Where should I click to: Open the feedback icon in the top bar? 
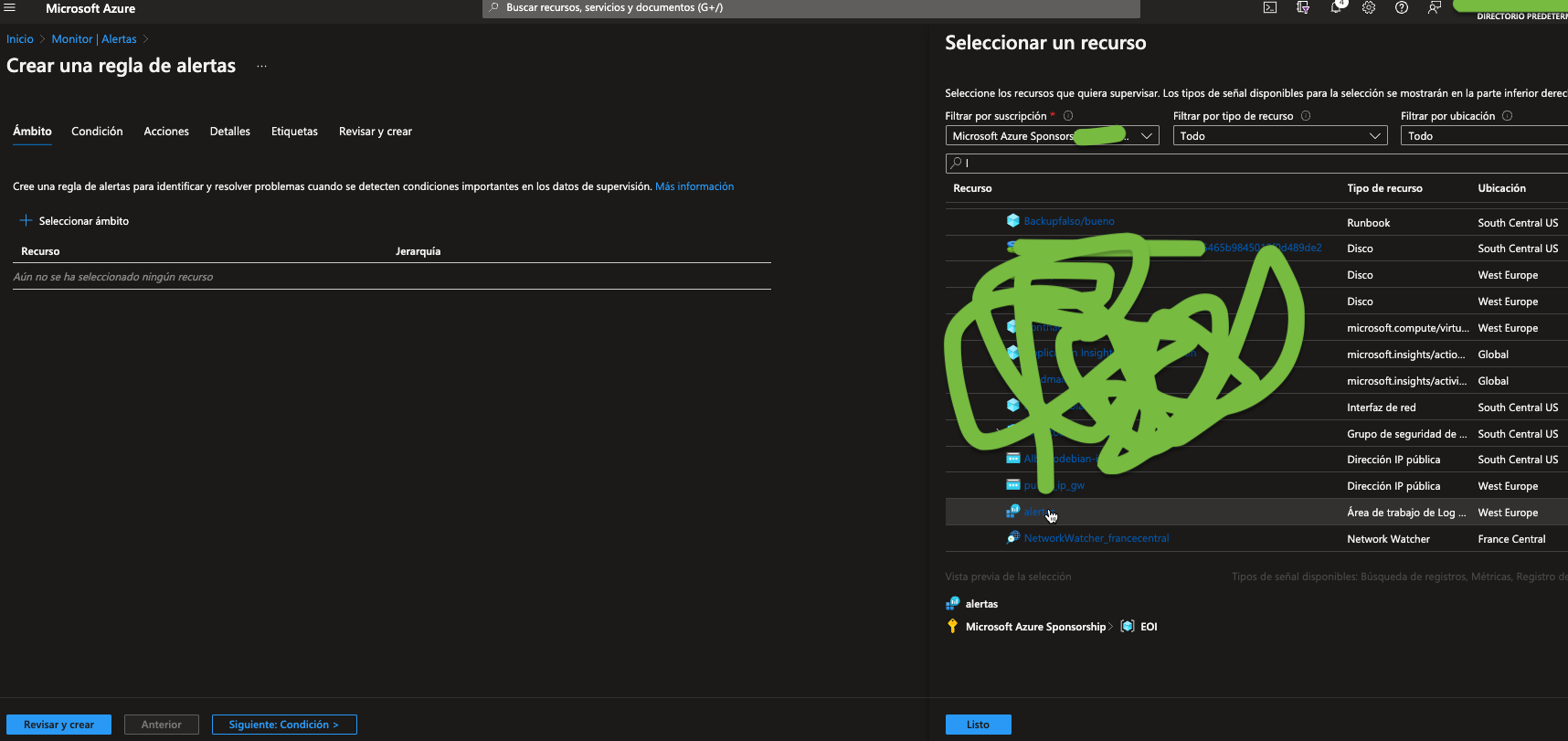(1435, 8)
